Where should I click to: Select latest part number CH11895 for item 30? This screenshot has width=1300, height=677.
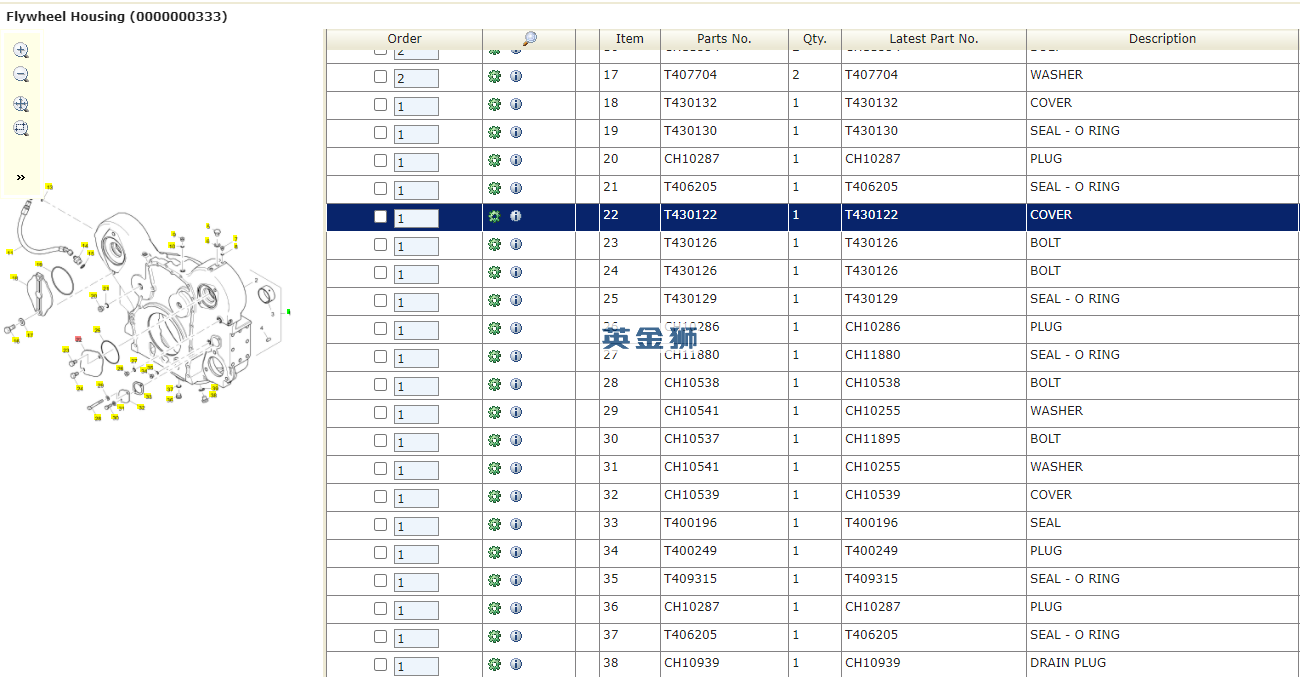[872, 439]
